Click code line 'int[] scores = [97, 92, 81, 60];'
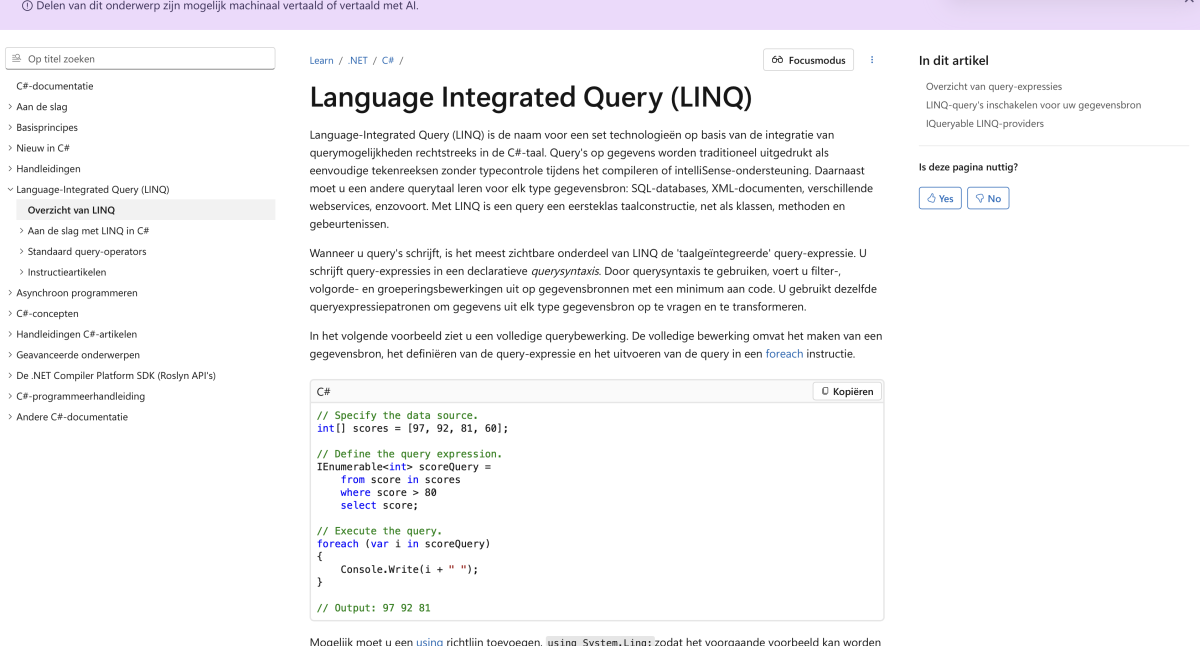 (x=413, y=428)
